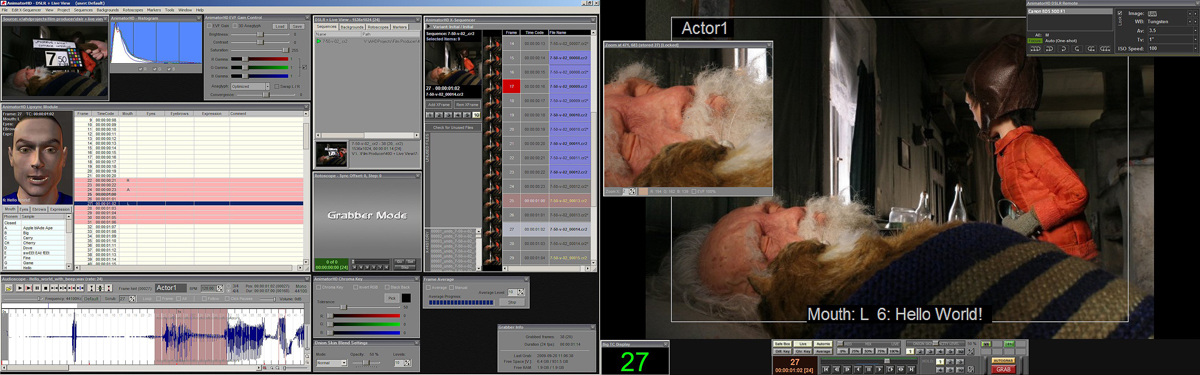Toggle the Swap L/R checkbox
Screen dimensions: 1200x375
[277, 86]
